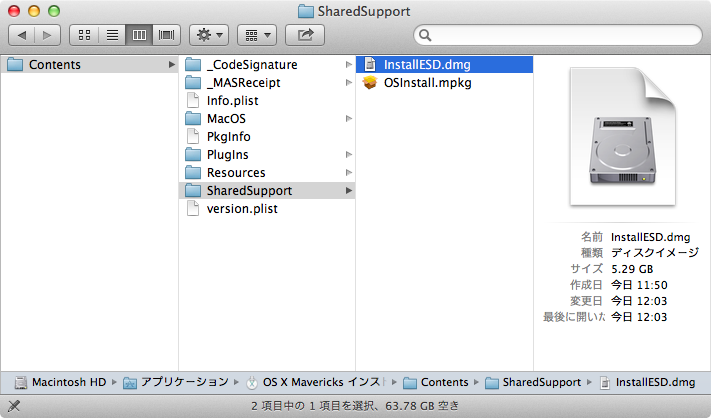Go back with the left arrow button

coord(22,35)
